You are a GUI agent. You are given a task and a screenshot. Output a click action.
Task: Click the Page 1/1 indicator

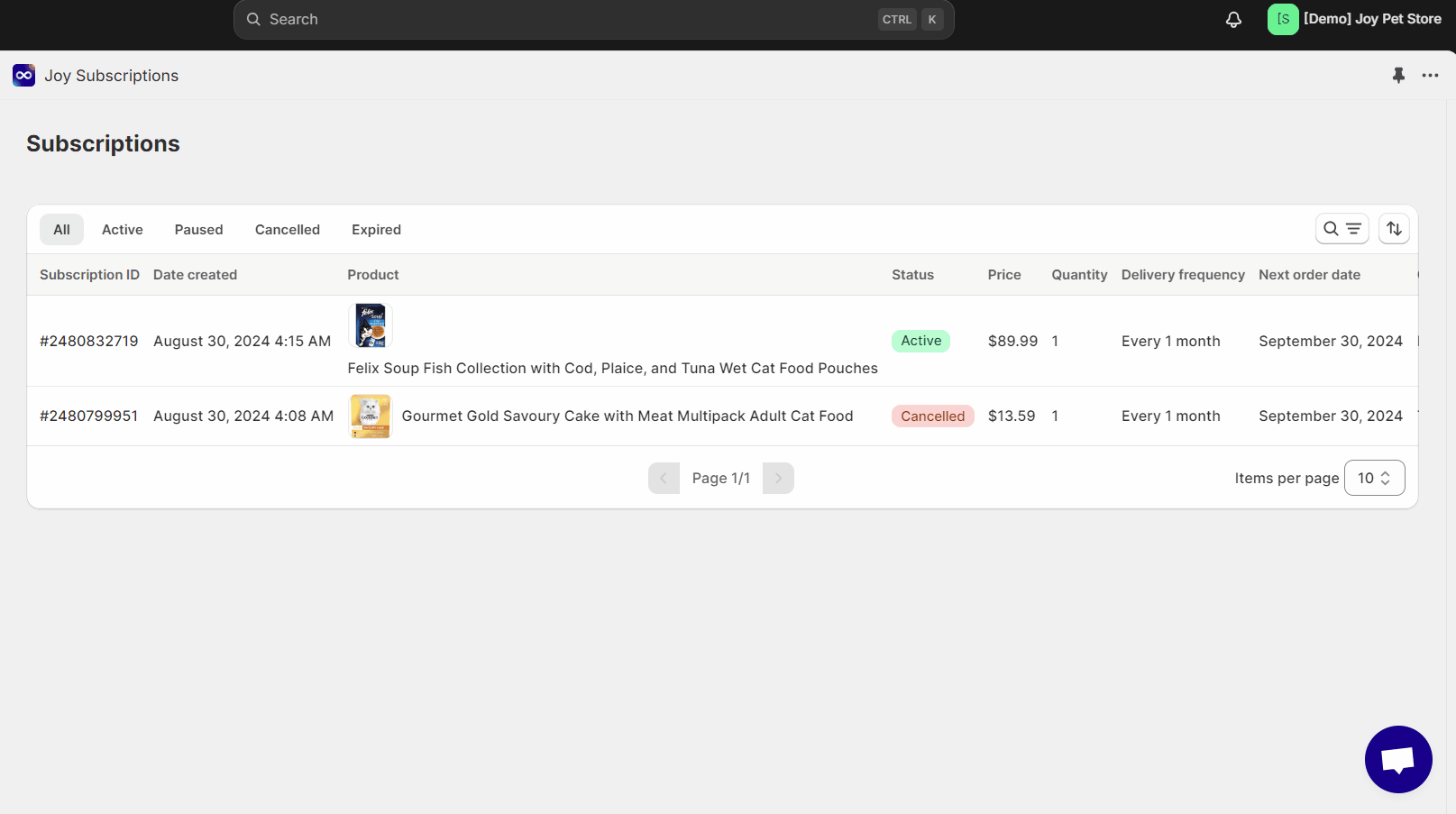point(721,478)
